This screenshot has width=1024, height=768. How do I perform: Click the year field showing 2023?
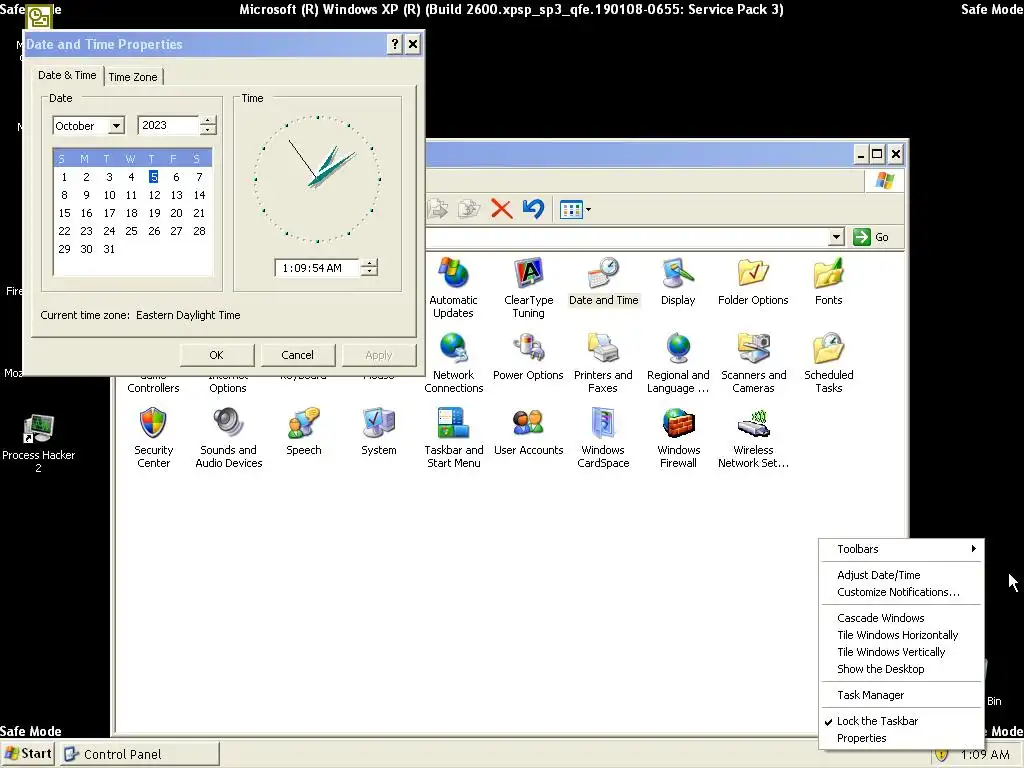[x=168, y=125]
